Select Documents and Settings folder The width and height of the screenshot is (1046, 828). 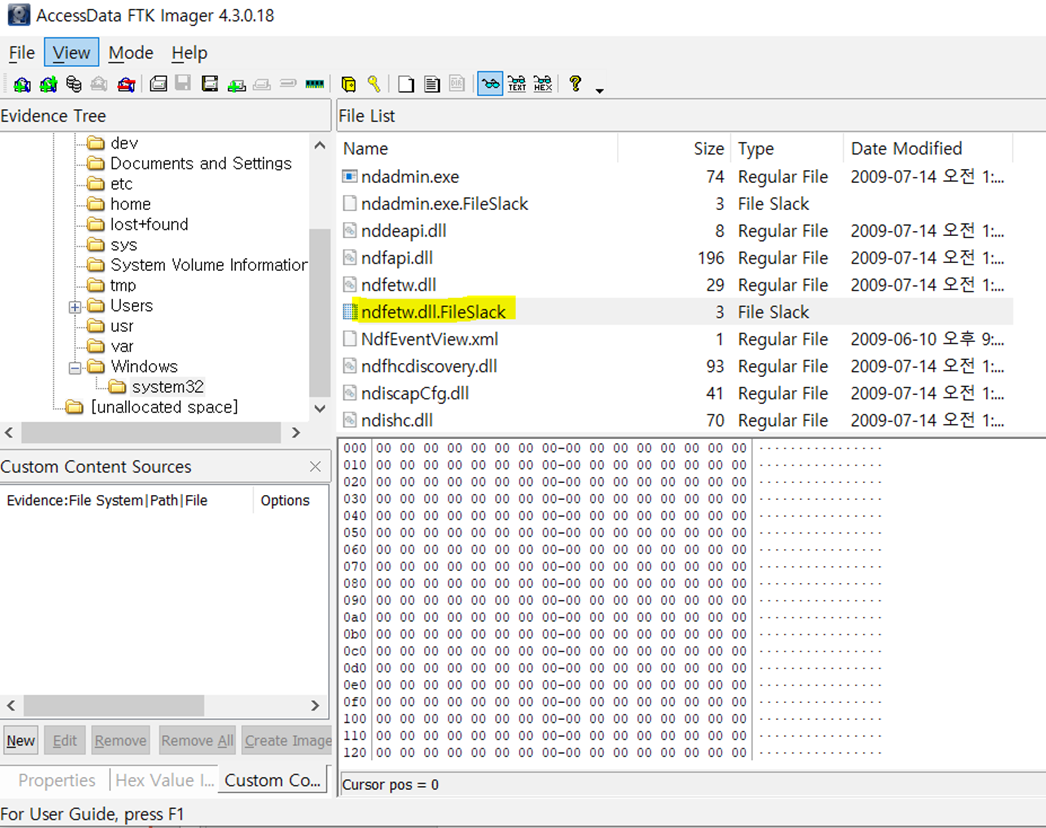[201, 163]
